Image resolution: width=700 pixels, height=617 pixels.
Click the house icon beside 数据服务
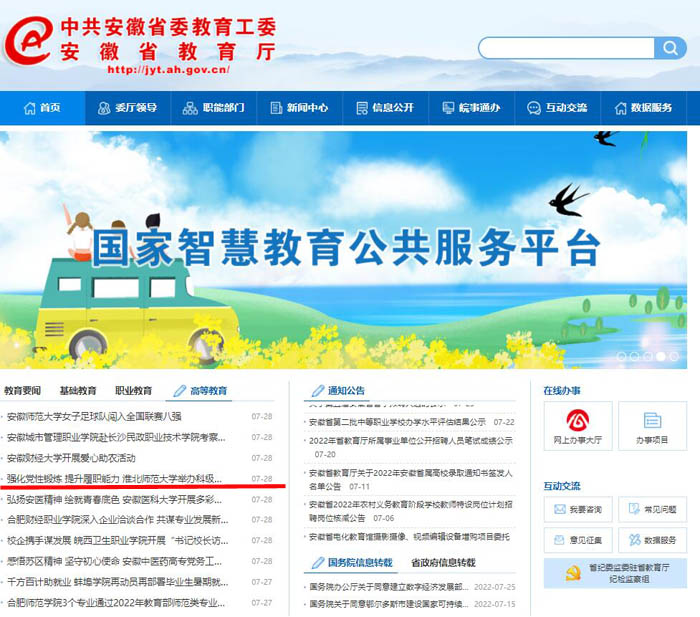click(621, 108)
